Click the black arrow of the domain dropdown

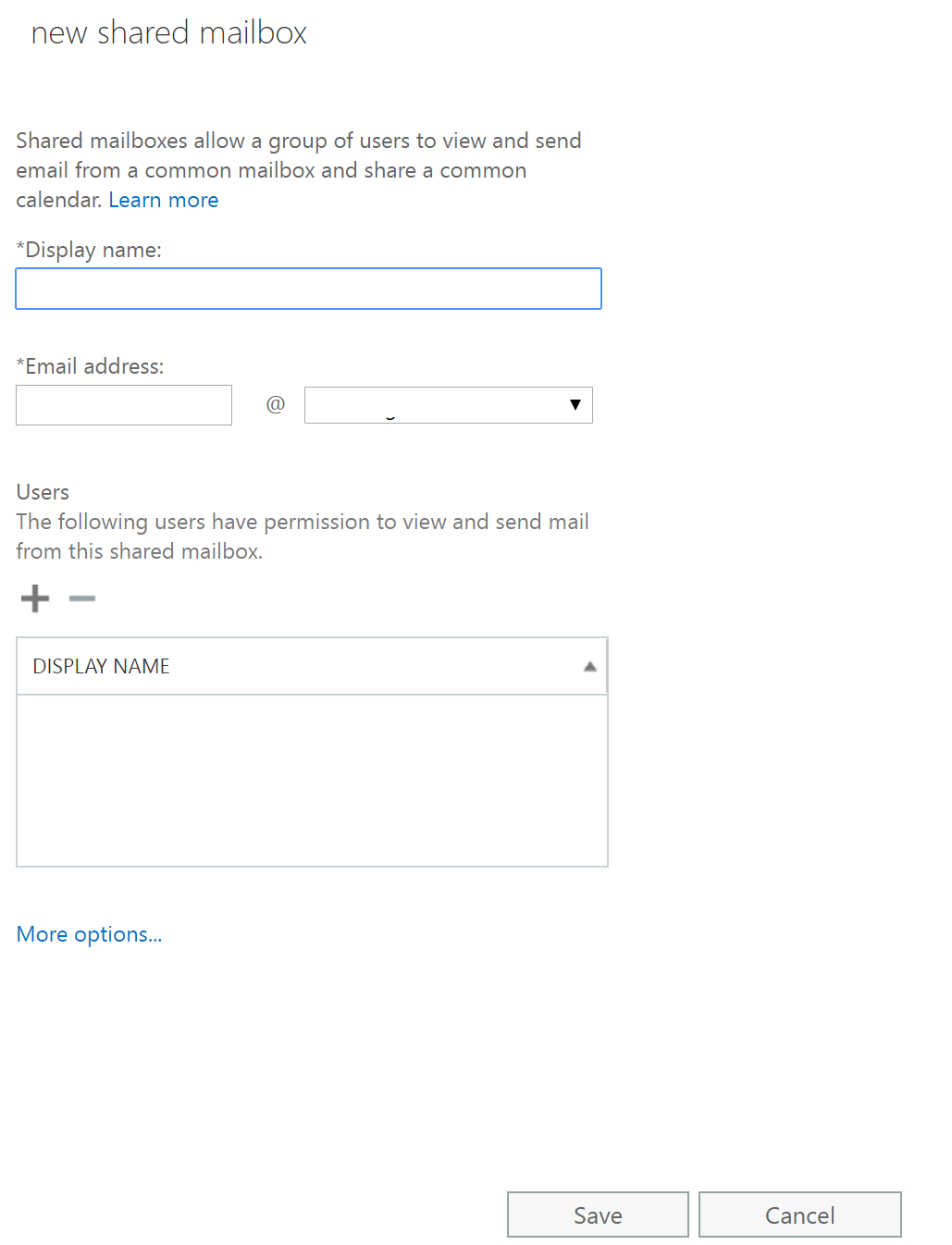coord(575,405)
